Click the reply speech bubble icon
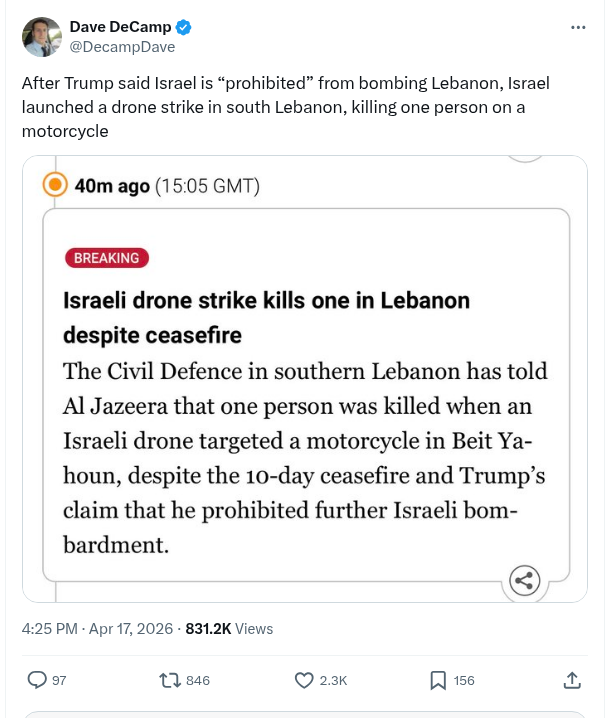 (37, 680)
